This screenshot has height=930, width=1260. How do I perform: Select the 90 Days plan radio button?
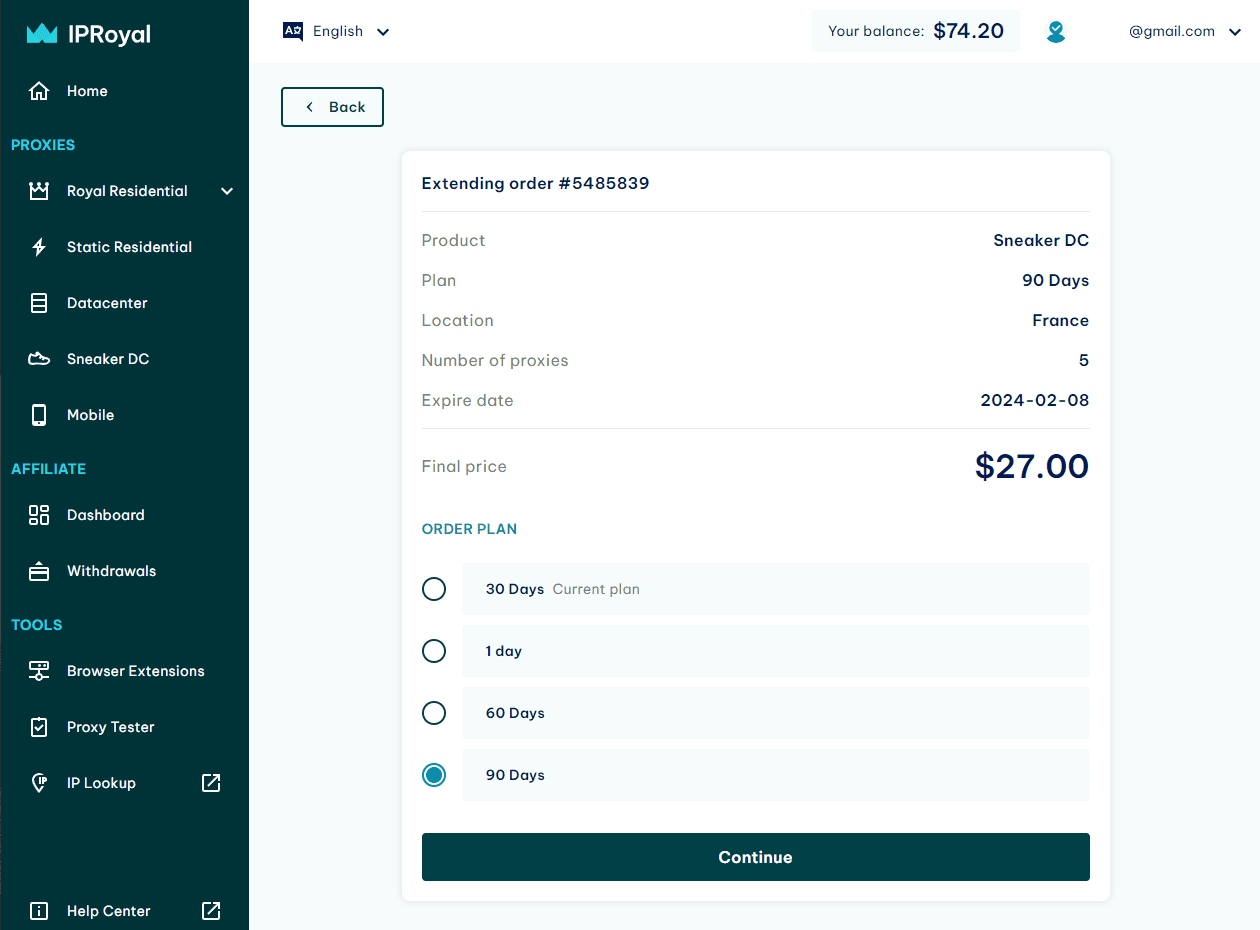434,775
